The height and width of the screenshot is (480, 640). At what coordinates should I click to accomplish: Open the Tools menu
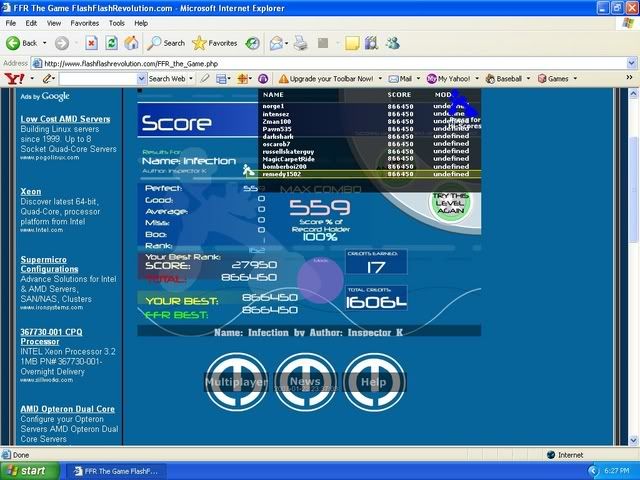tap(116, 22)
